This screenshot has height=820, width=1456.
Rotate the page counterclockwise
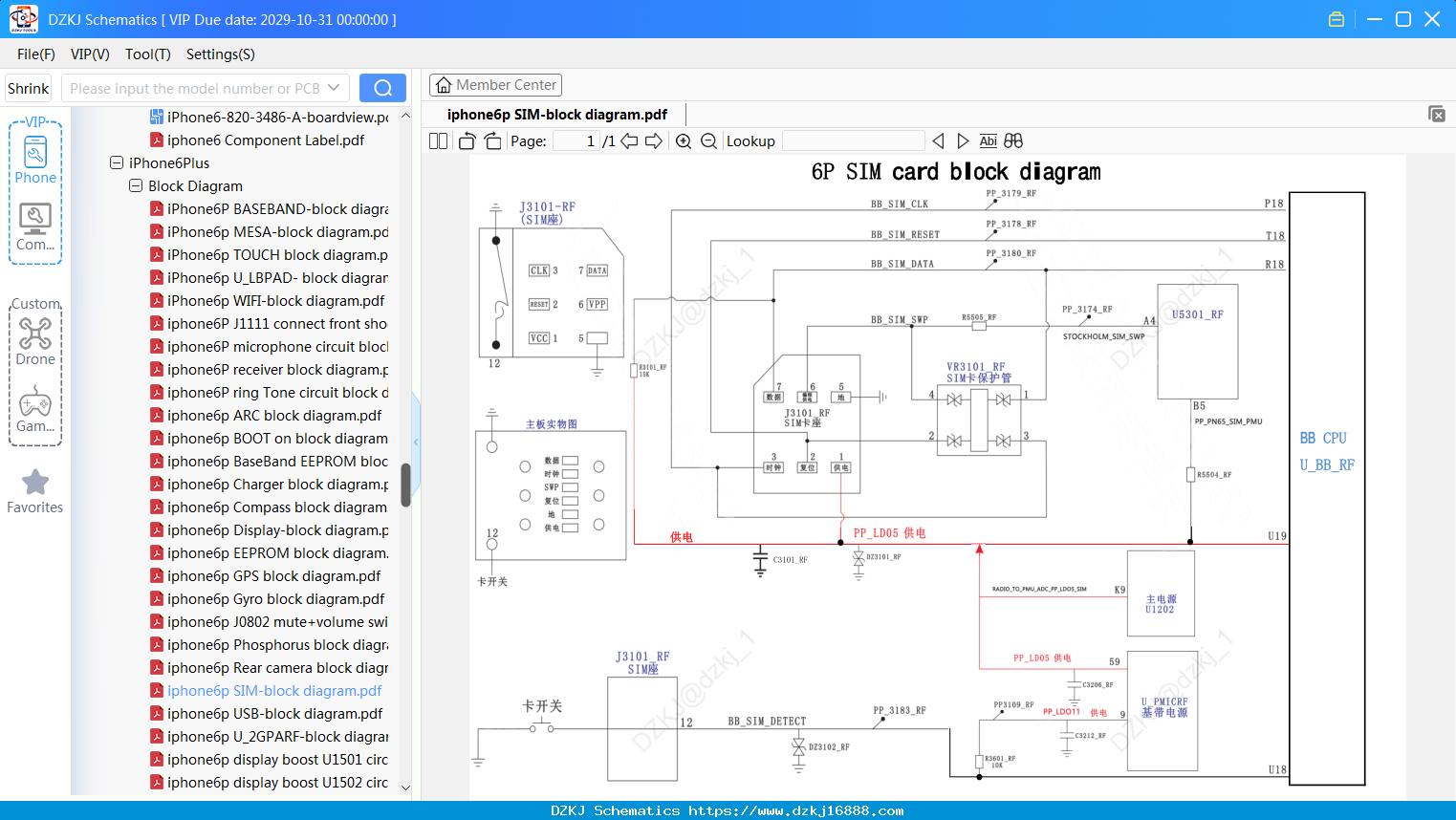467,141
